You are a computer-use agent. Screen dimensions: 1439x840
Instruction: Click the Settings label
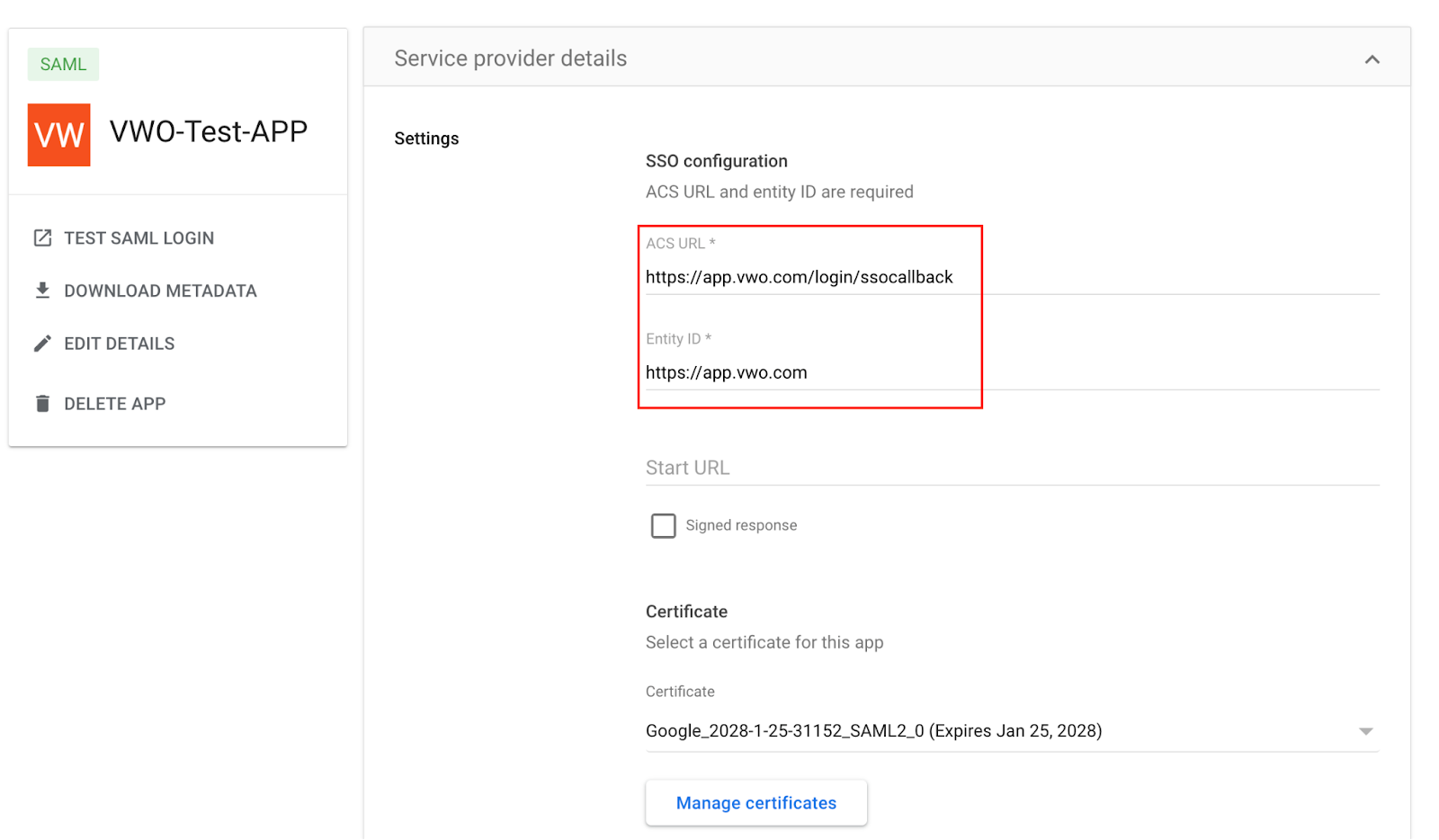click(x=426, y=139)
